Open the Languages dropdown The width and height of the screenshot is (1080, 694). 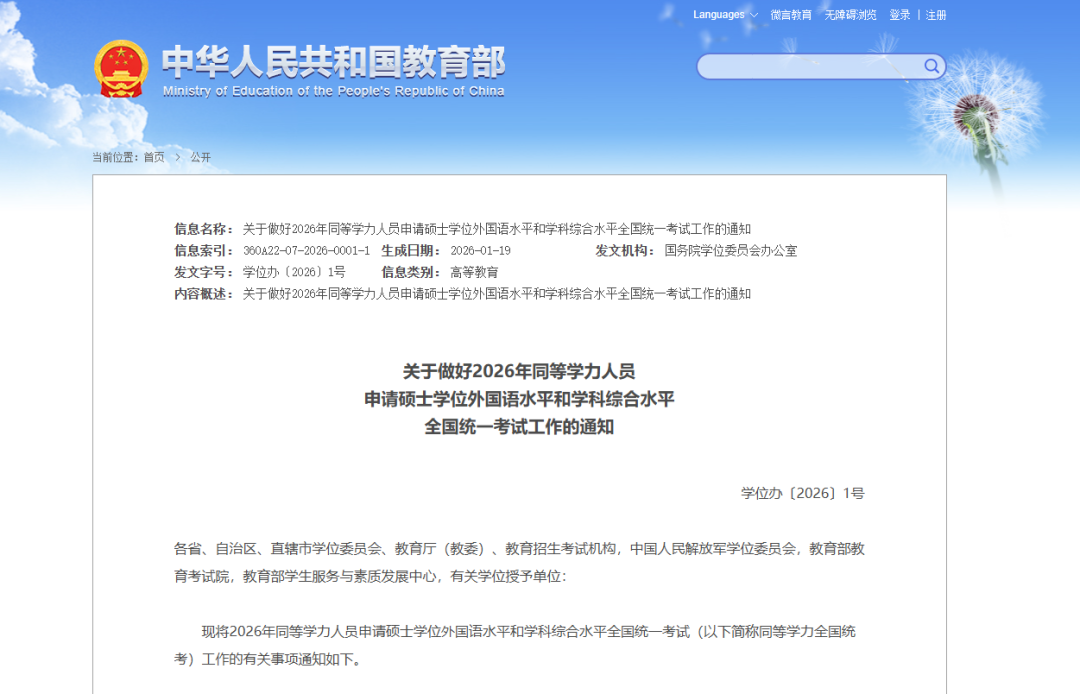coord(725,14)
